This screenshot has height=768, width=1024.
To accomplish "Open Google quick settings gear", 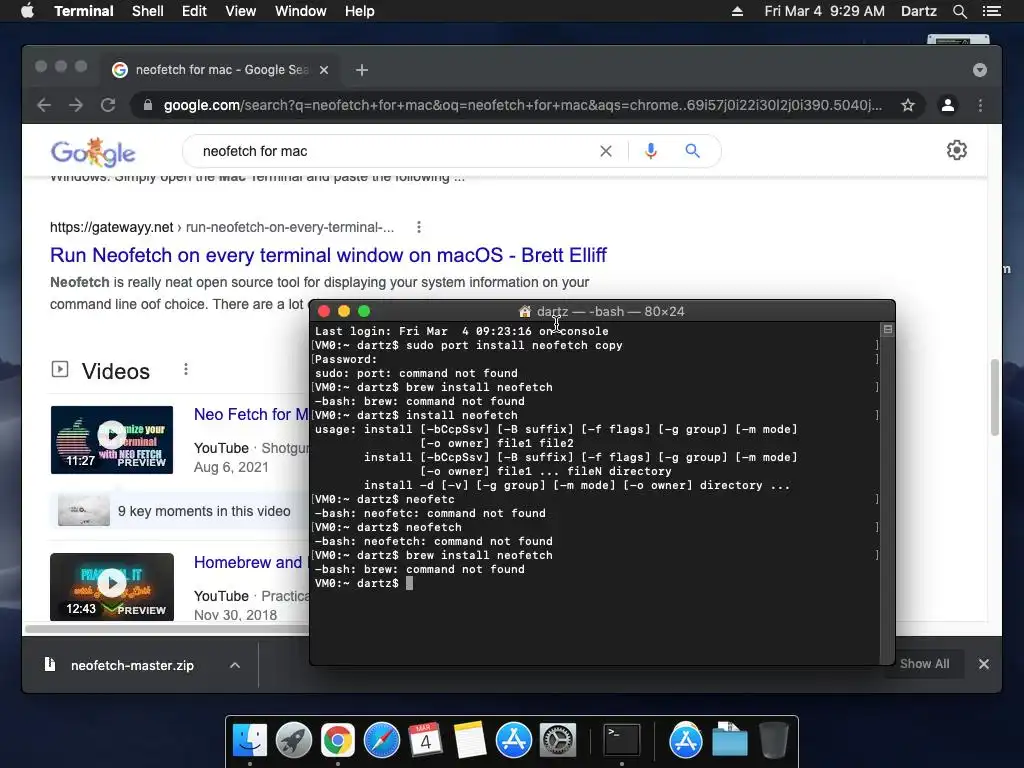I will coord(957,150).
